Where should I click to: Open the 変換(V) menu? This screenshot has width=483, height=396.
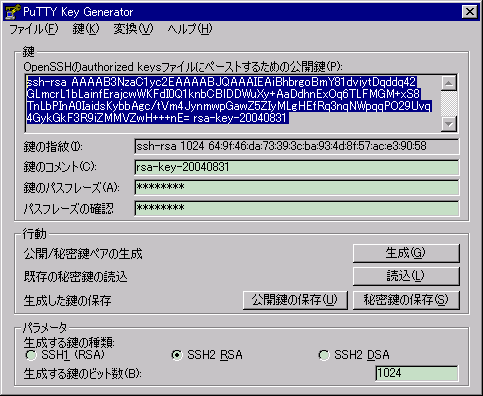133,29
